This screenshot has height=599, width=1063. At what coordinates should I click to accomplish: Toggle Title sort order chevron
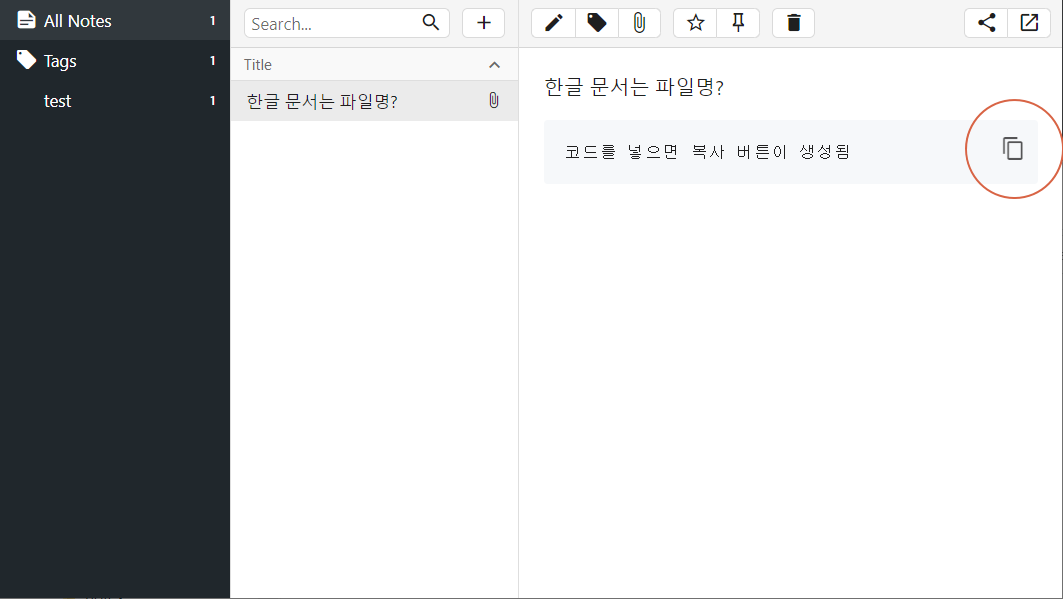click(494, 65)
